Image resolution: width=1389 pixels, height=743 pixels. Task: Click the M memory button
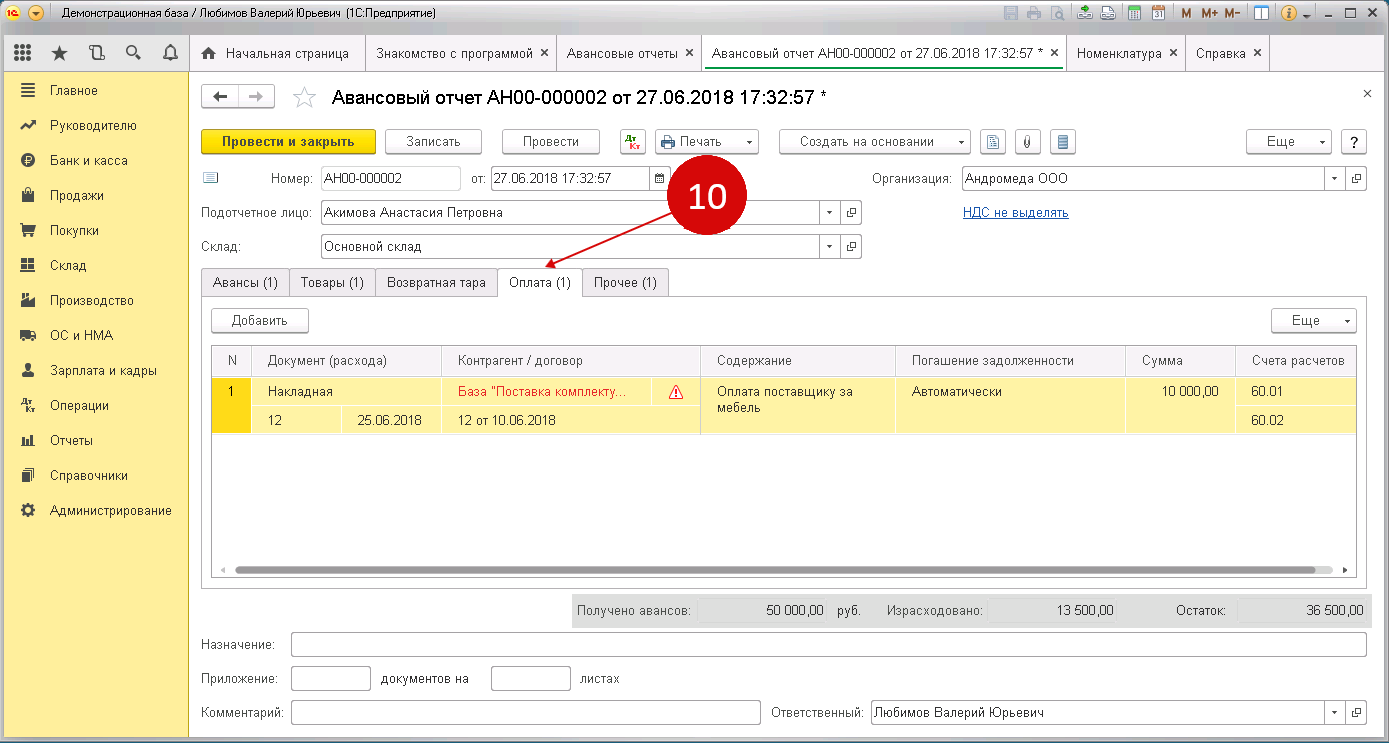(1186, 13)
